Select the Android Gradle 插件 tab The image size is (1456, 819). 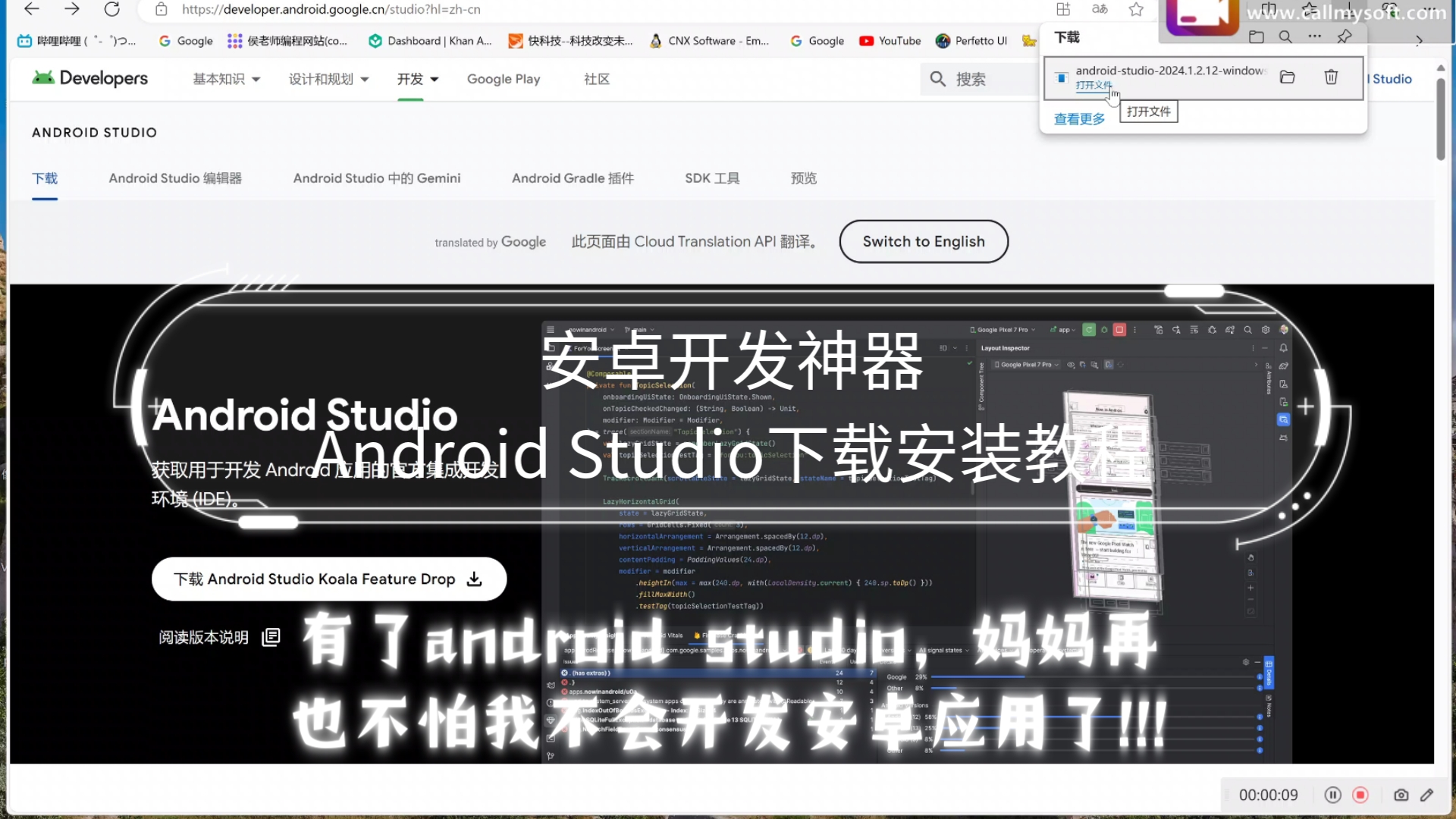(573, 178)
